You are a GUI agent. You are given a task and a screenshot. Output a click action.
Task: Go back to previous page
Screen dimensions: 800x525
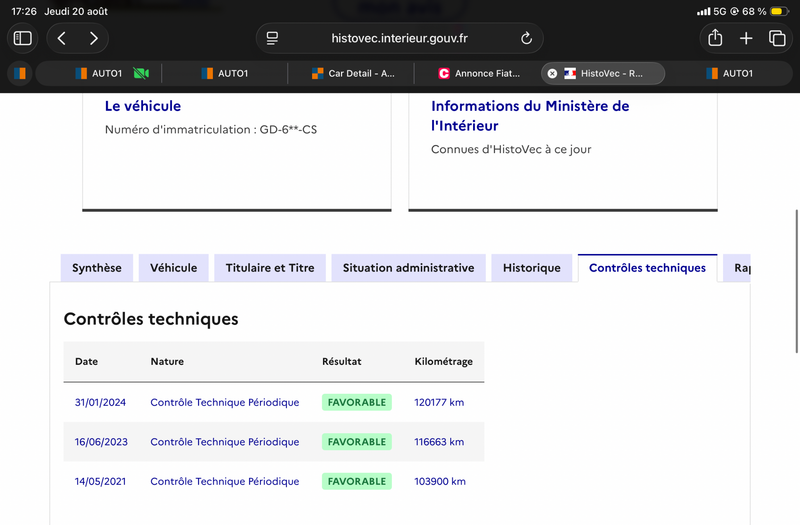coord(62,38)
